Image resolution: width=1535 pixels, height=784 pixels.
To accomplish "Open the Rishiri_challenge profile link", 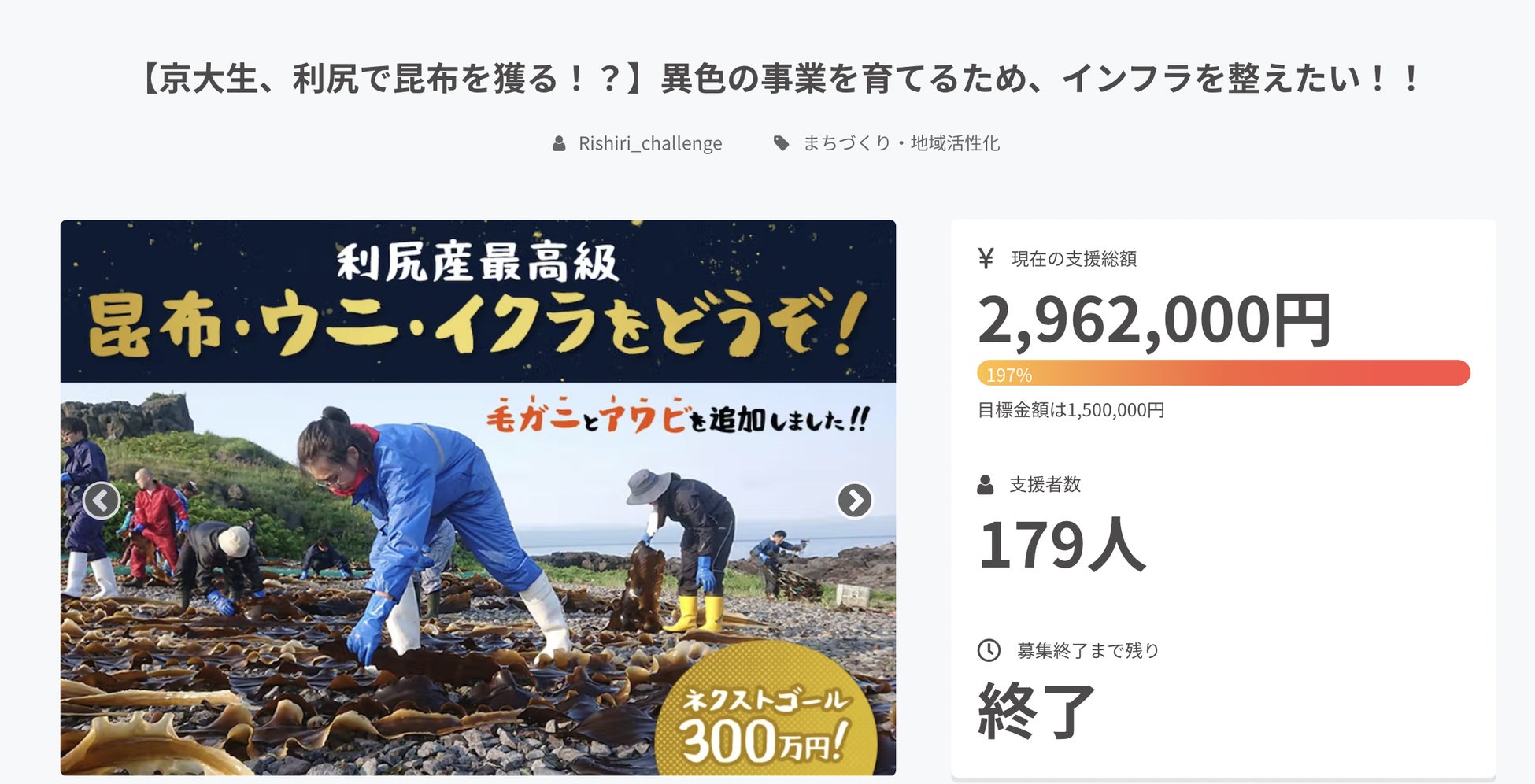I will tap(650, 143).
